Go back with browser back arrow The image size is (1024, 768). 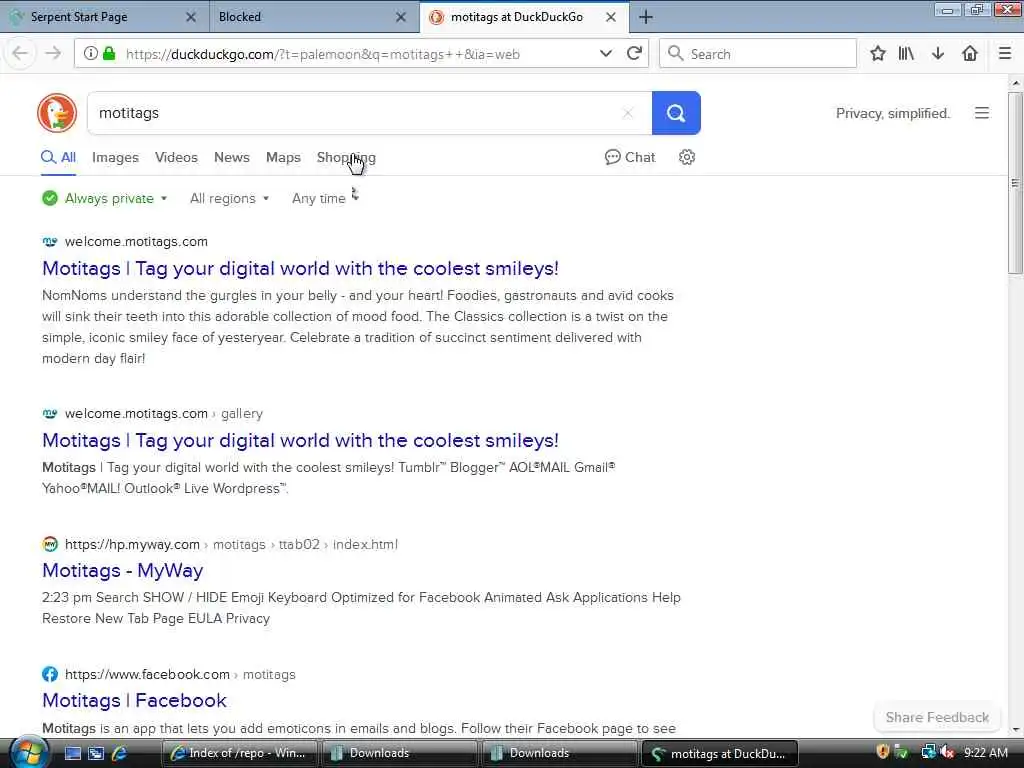pos(20,54)
